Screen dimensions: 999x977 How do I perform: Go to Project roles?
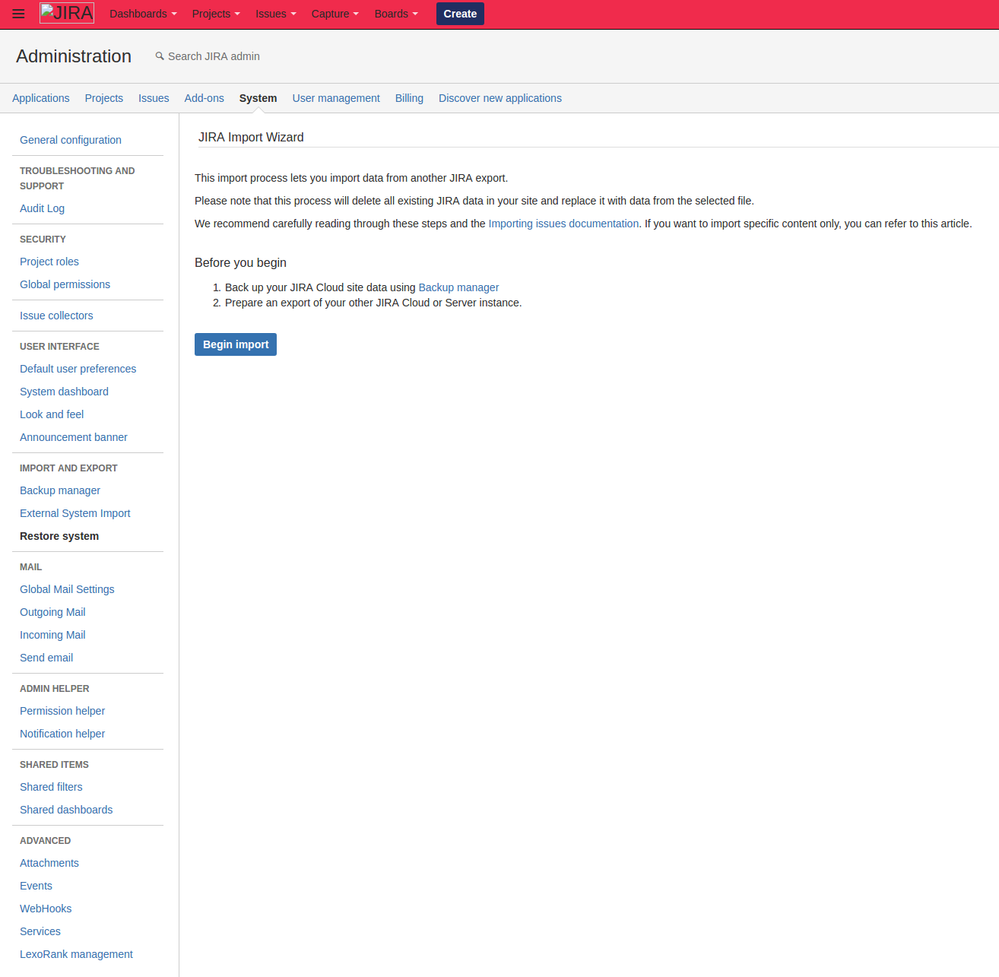(x=49, y=261)
